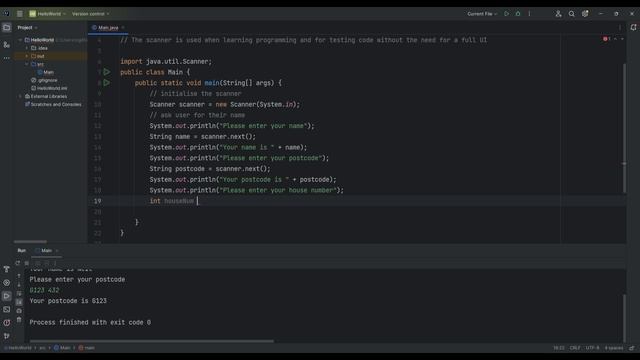Toggle soft-wrap in Run console

[19, 293]
